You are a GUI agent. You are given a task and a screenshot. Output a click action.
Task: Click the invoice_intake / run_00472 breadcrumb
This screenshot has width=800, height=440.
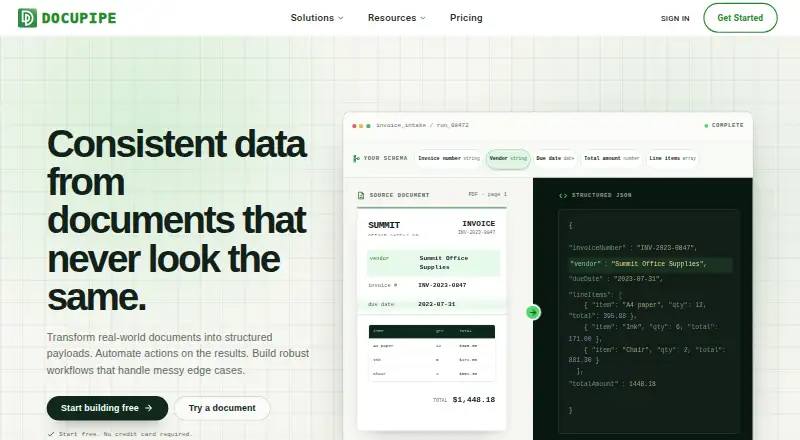tap(422, 125)
